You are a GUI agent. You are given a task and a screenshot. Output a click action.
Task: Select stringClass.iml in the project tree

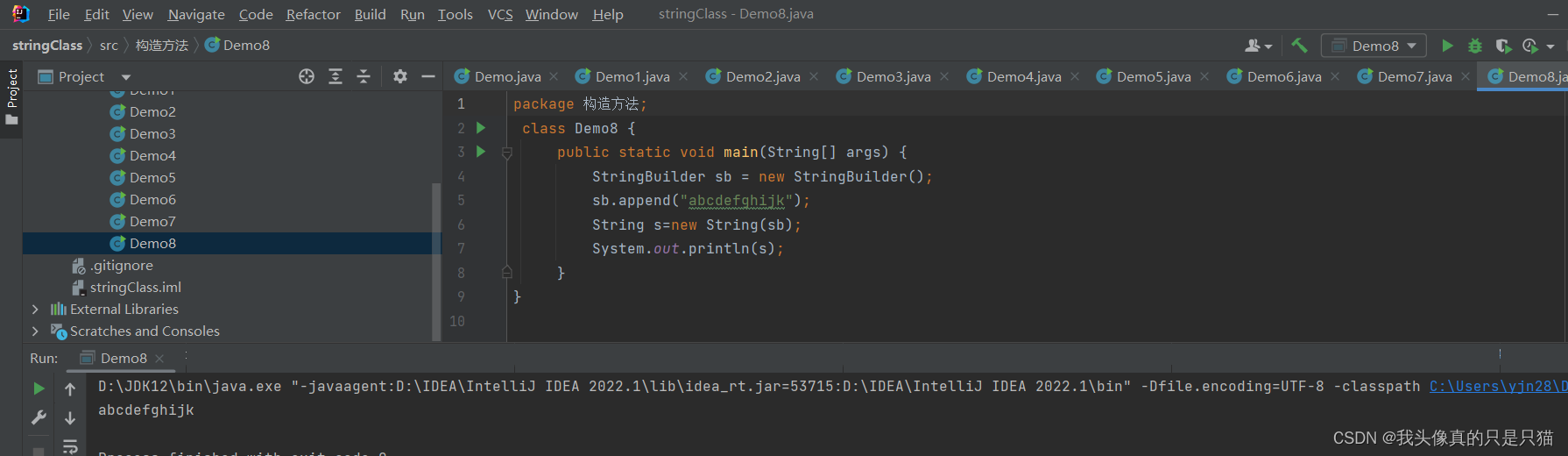point(135,288)
